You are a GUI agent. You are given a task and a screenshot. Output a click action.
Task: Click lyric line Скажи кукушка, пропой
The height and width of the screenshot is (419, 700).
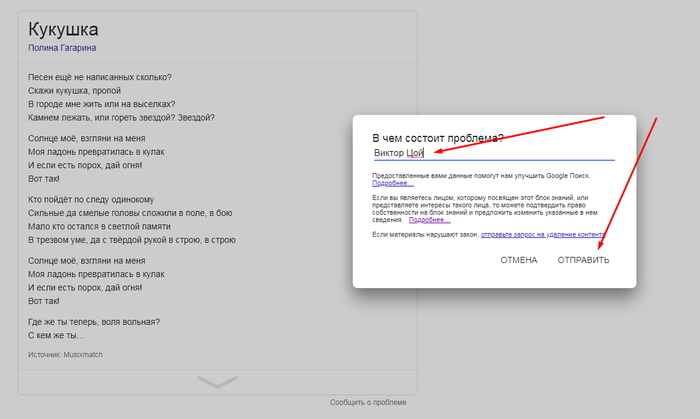click(74, 90)
